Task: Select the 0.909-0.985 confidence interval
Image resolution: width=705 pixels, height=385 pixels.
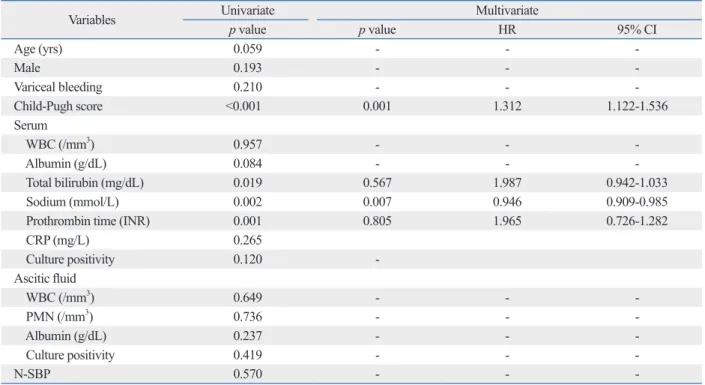Action: pos(637,202)
